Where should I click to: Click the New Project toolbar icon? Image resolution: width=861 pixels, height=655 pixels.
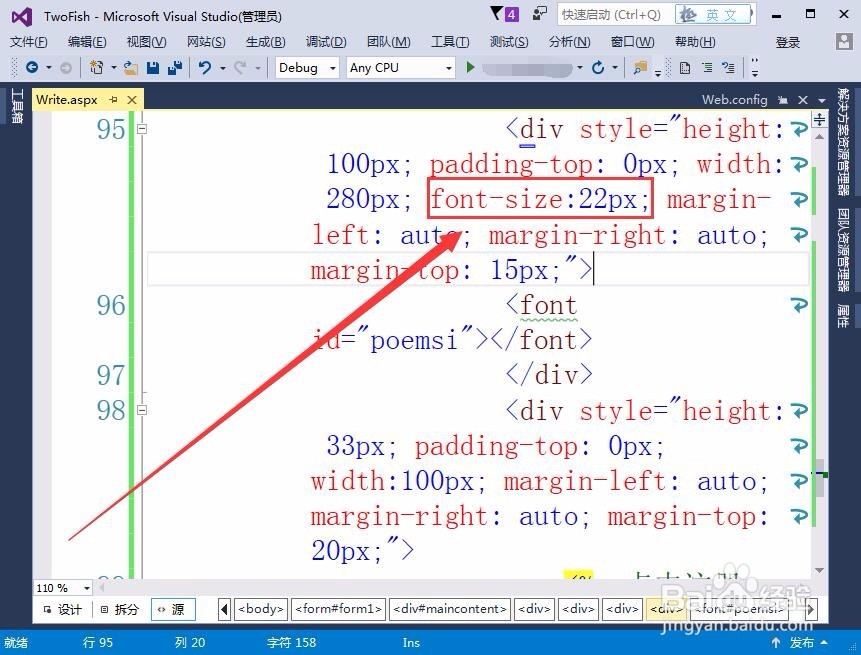(x=97, y=68)
